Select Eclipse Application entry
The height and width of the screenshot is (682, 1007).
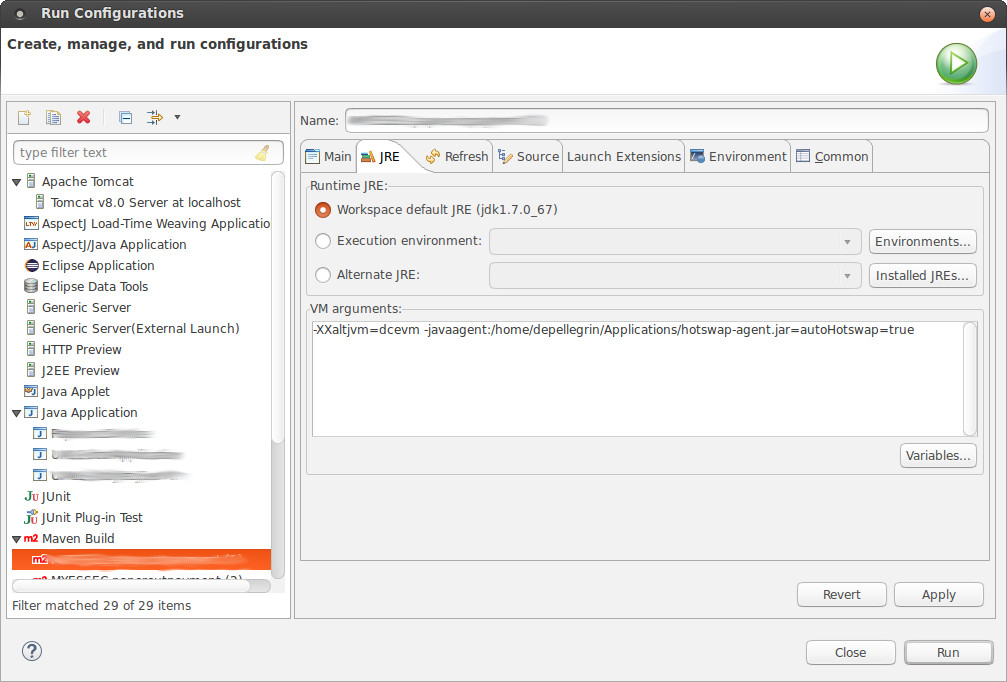[98, 265]
